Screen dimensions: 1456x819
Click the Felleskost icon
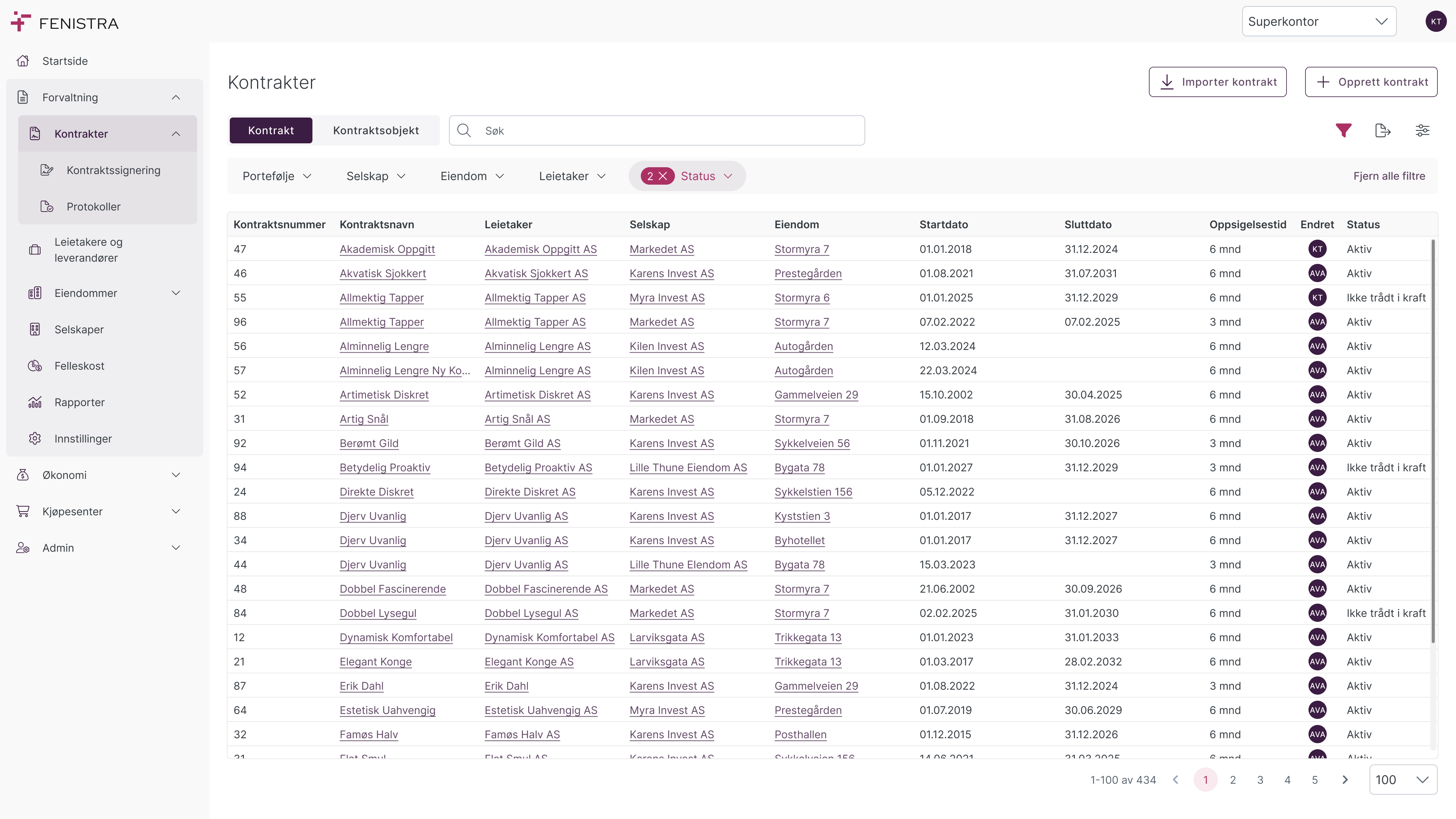pos(35,366)
